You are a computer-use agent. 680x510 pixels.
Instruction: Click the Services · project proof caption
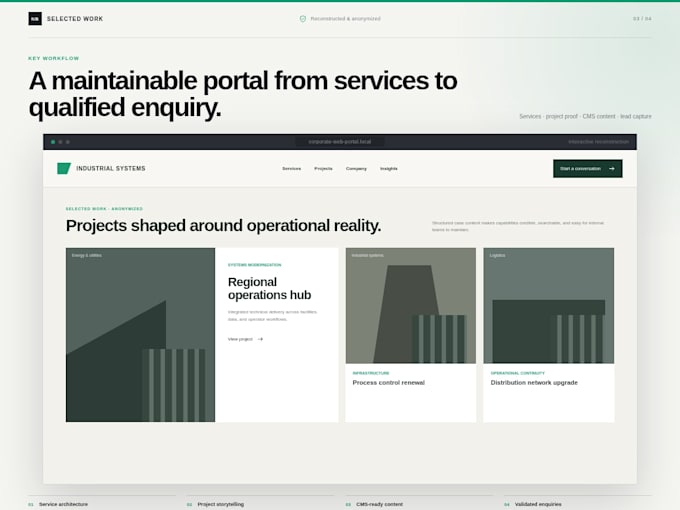585,116
